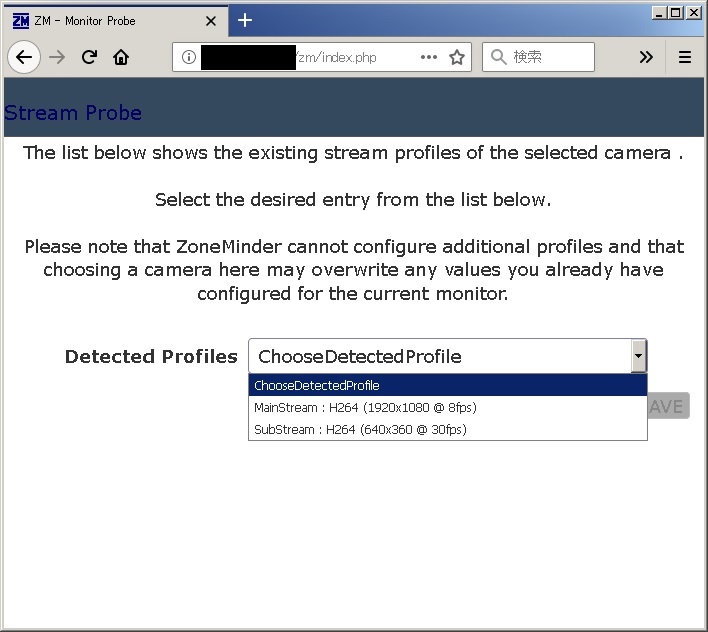Click 'Select the desired entry' text

pos(353,200)
